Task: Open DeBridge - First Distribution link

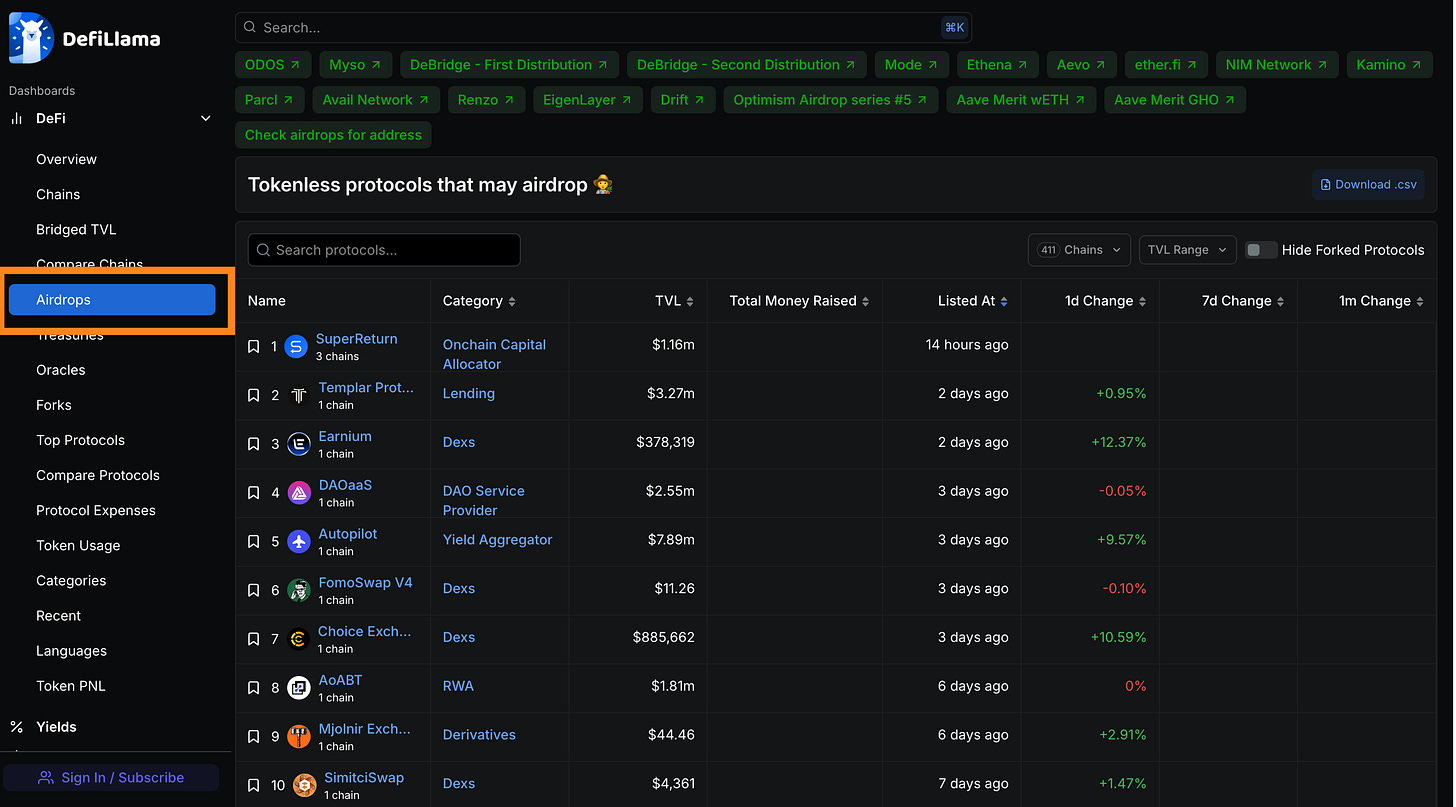Action: tap(510, 65)
